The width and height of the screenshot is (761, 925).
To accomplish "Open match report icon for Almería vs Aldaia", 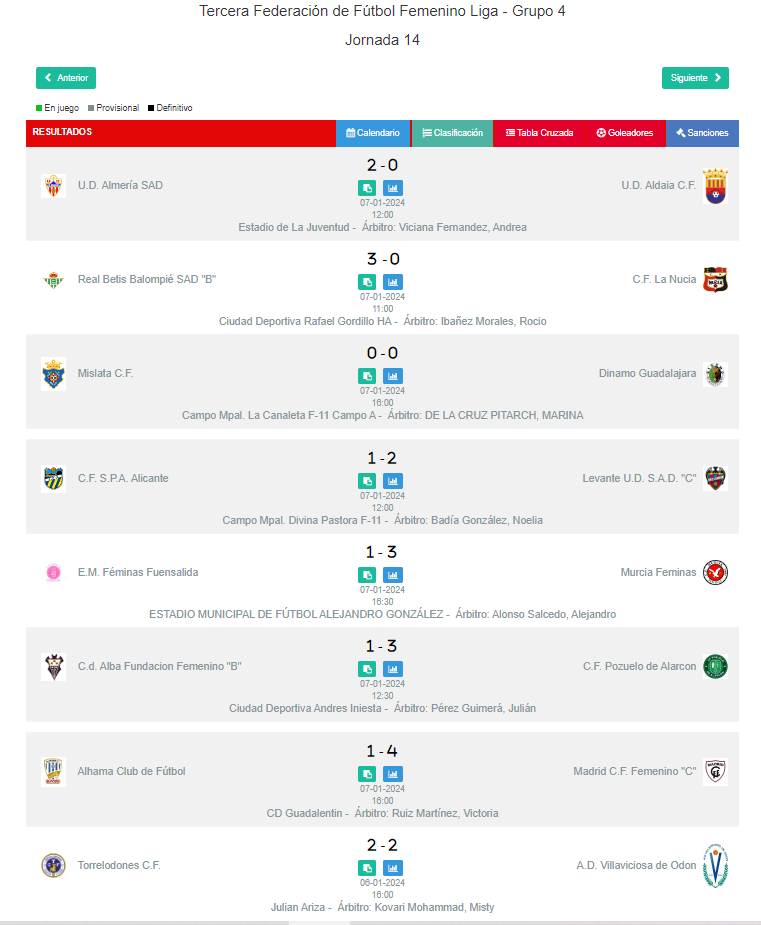I will tap(367, 188).
